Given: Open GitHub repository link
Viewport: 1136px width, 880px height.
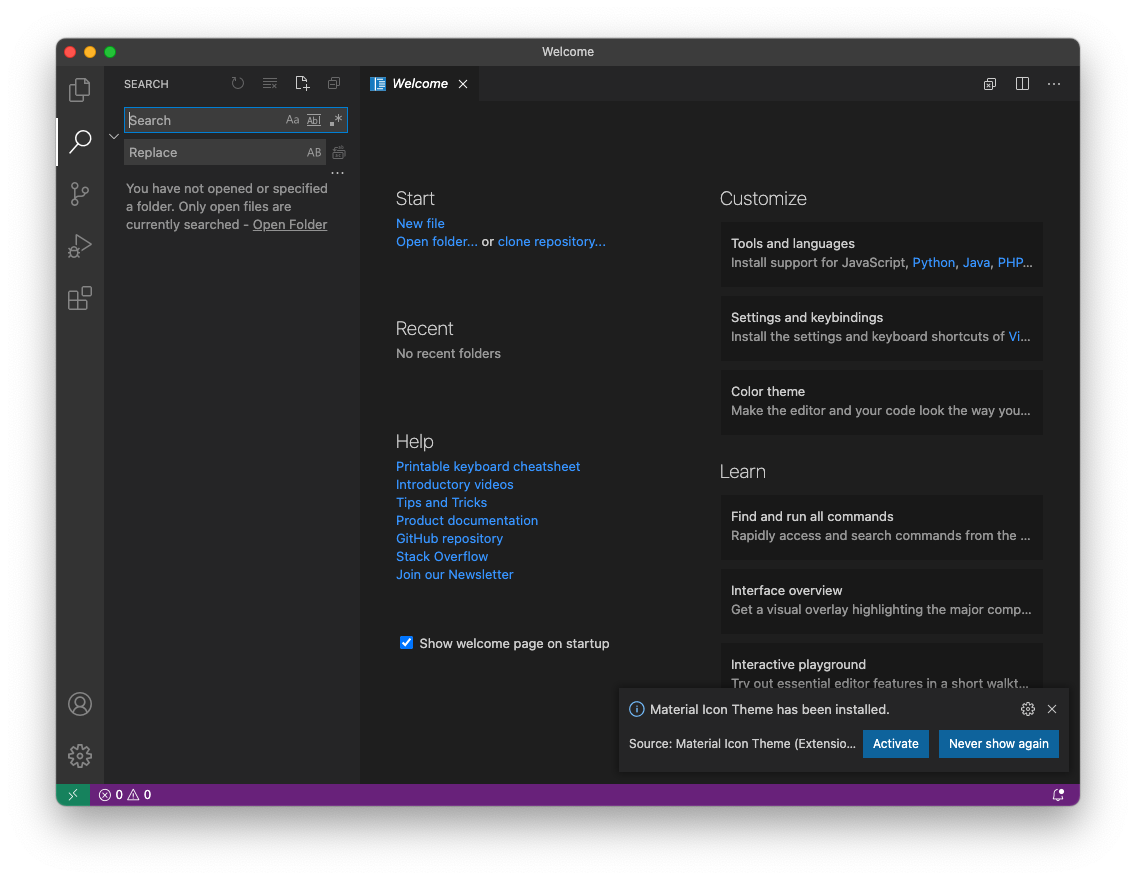Looking at the screenshot, I should (449, 538).
